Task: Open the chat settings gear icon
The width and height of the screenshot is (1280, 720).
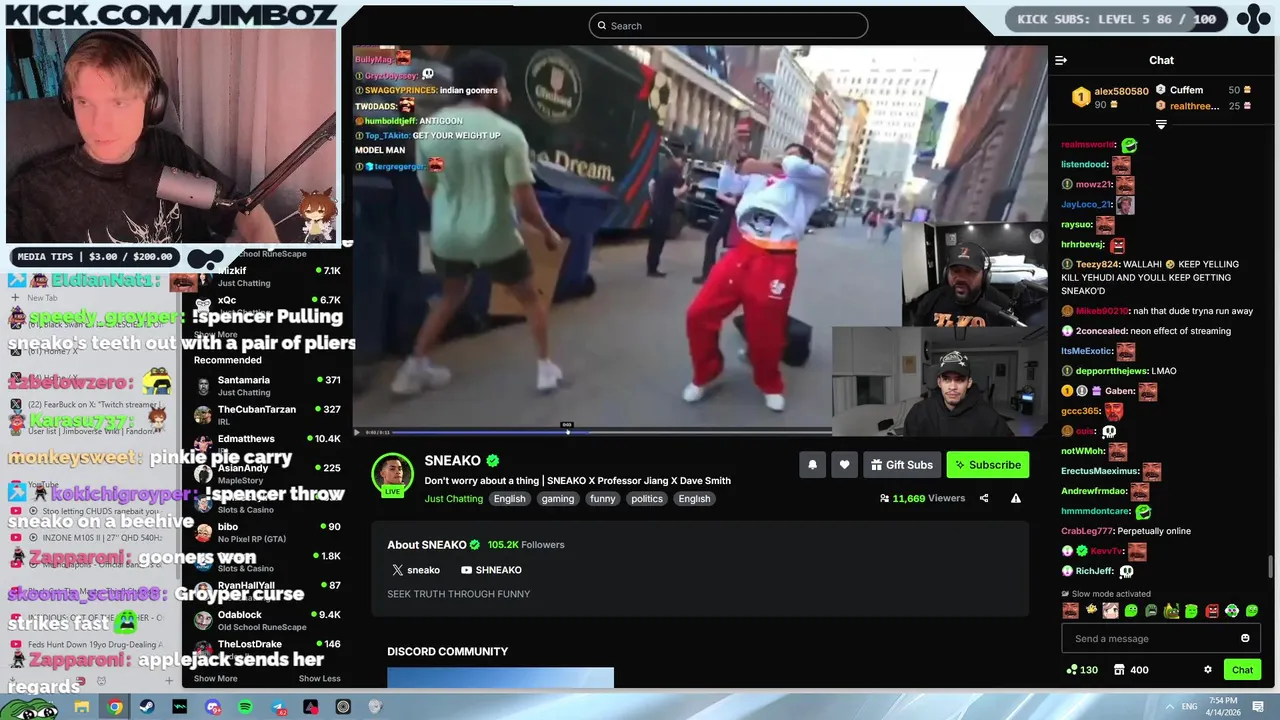Action: tap(1207, 670)
